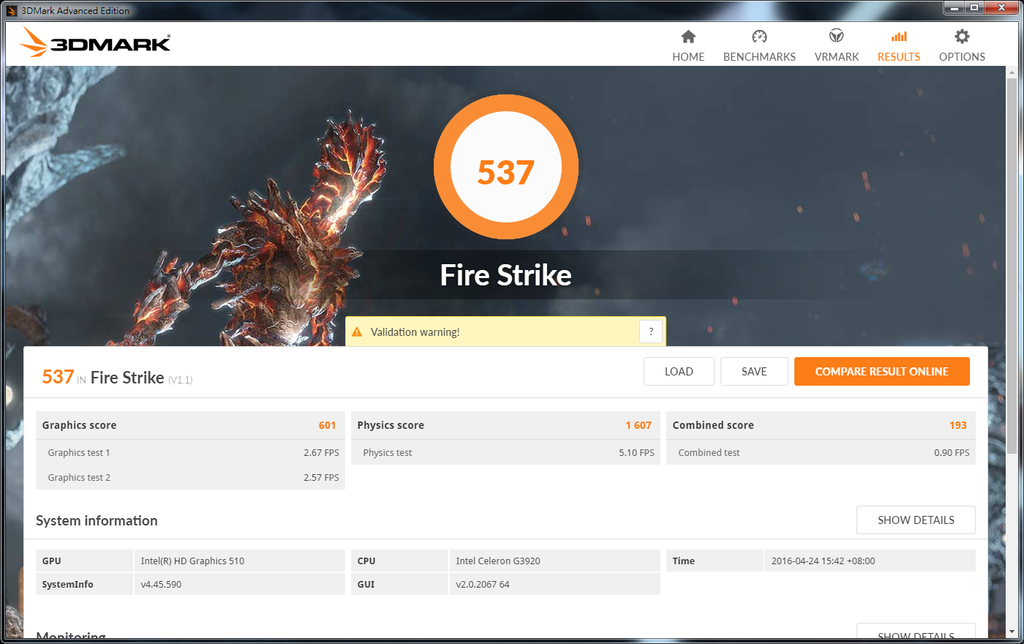Image resolution: width=1024 pixels, height=644 pixels.
Task: Click the 3DMark app icon in title bar
Action: click(x=13, y=9)
